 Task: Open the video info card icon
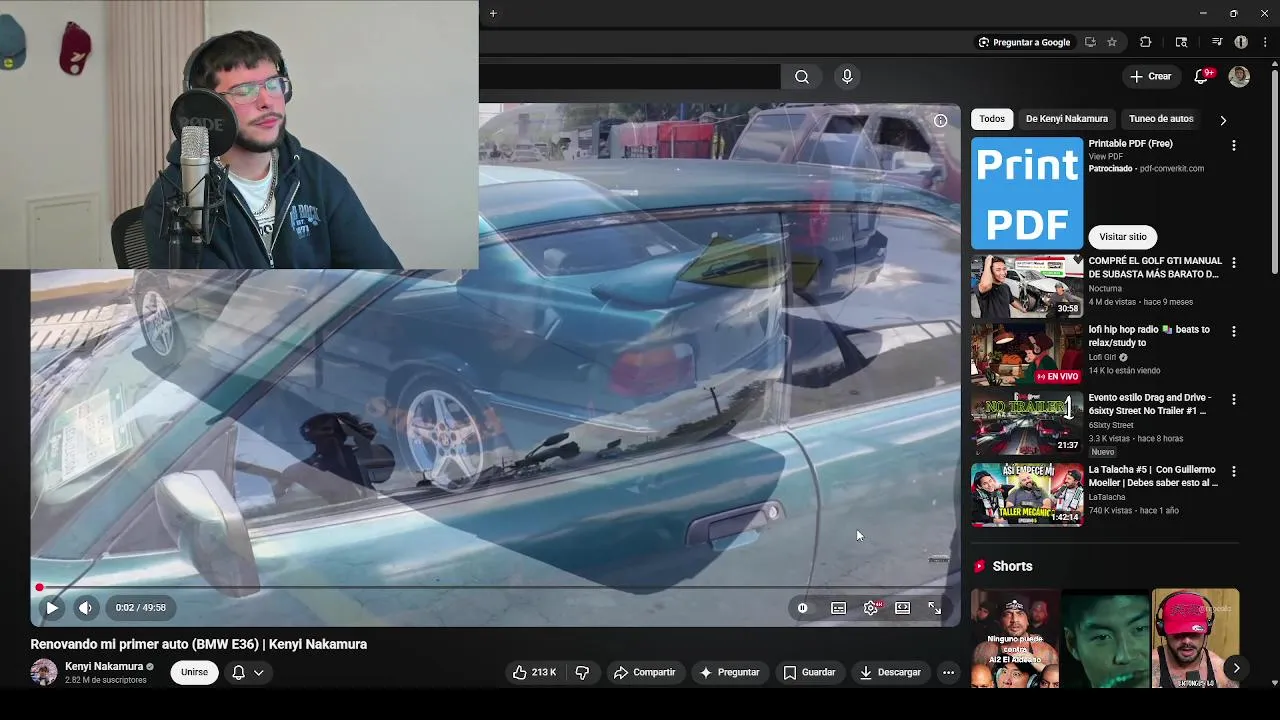[940, 120]
